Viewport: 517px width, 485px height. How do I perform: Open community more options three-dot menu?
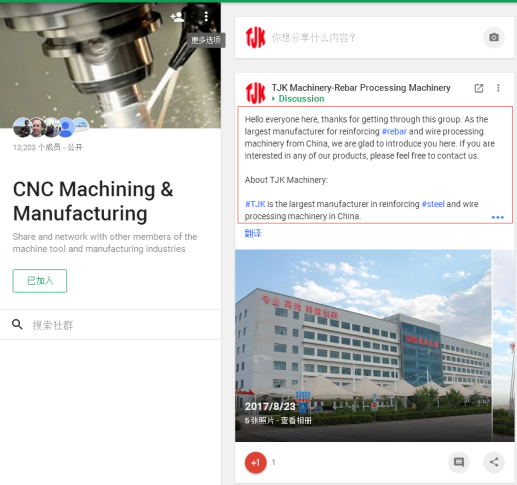point(206,16)
